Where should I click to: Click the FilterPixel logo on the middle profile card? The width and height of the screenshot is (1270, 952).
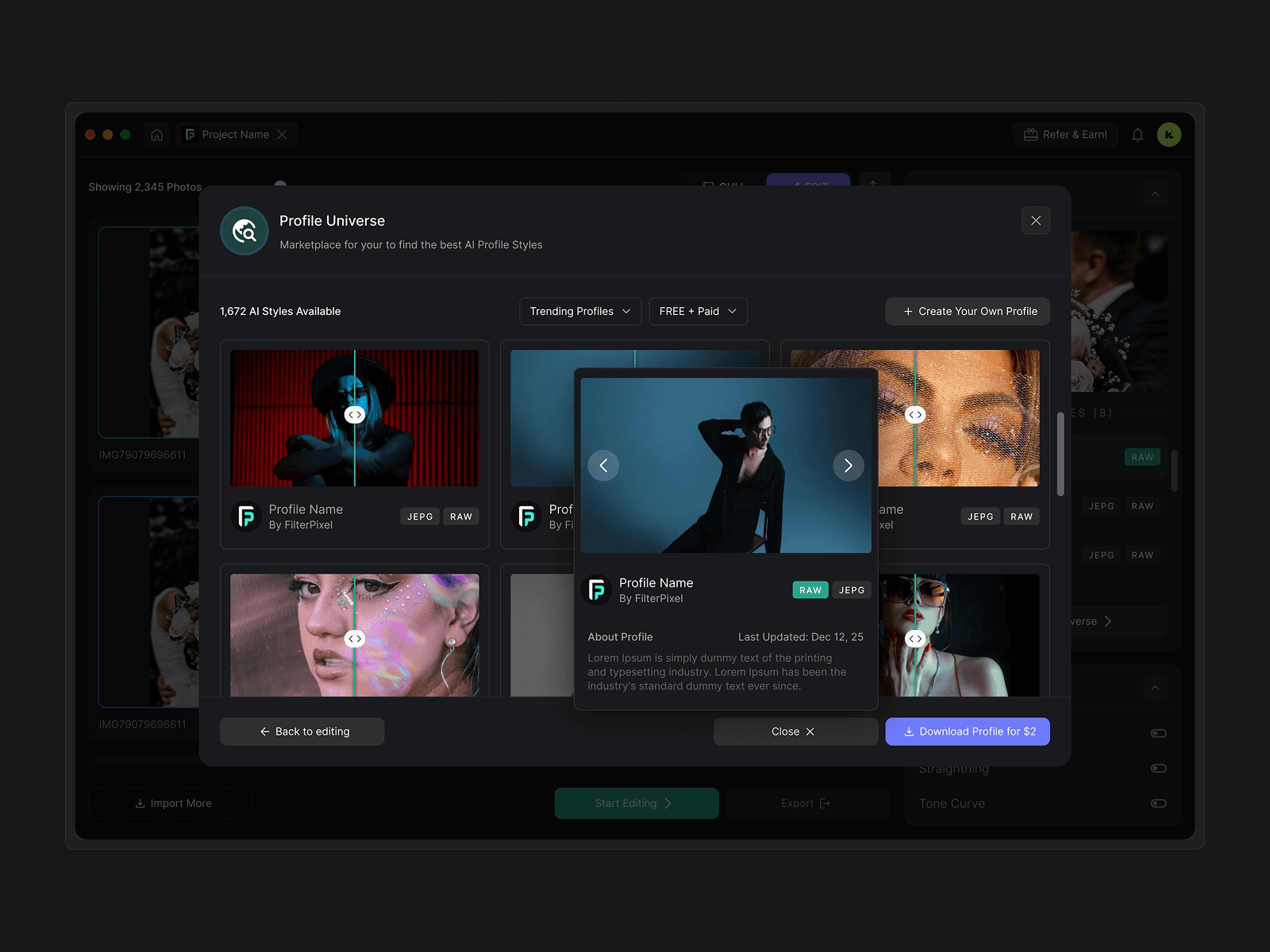[x=526, y=516]
